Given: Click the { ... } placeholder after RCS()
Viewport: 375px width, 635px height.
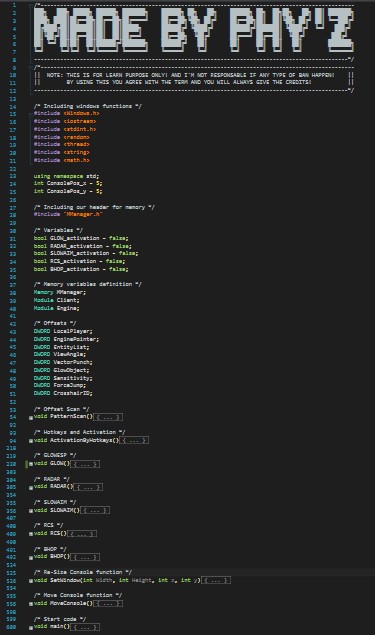Looking at the screenshot, I should click(x=82, y=534).
